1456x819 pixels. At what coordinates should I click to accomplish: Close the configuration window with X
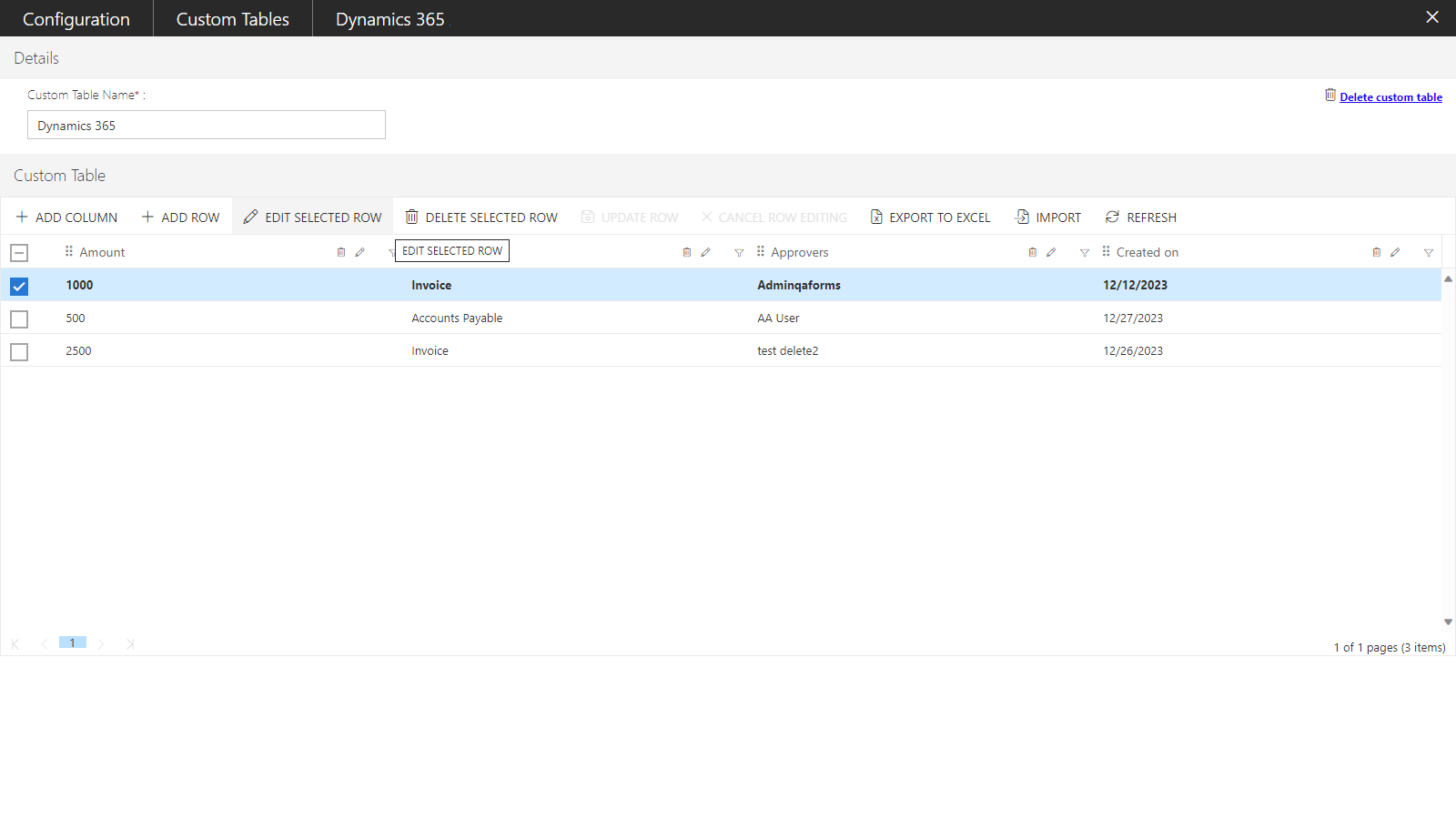1432,17
